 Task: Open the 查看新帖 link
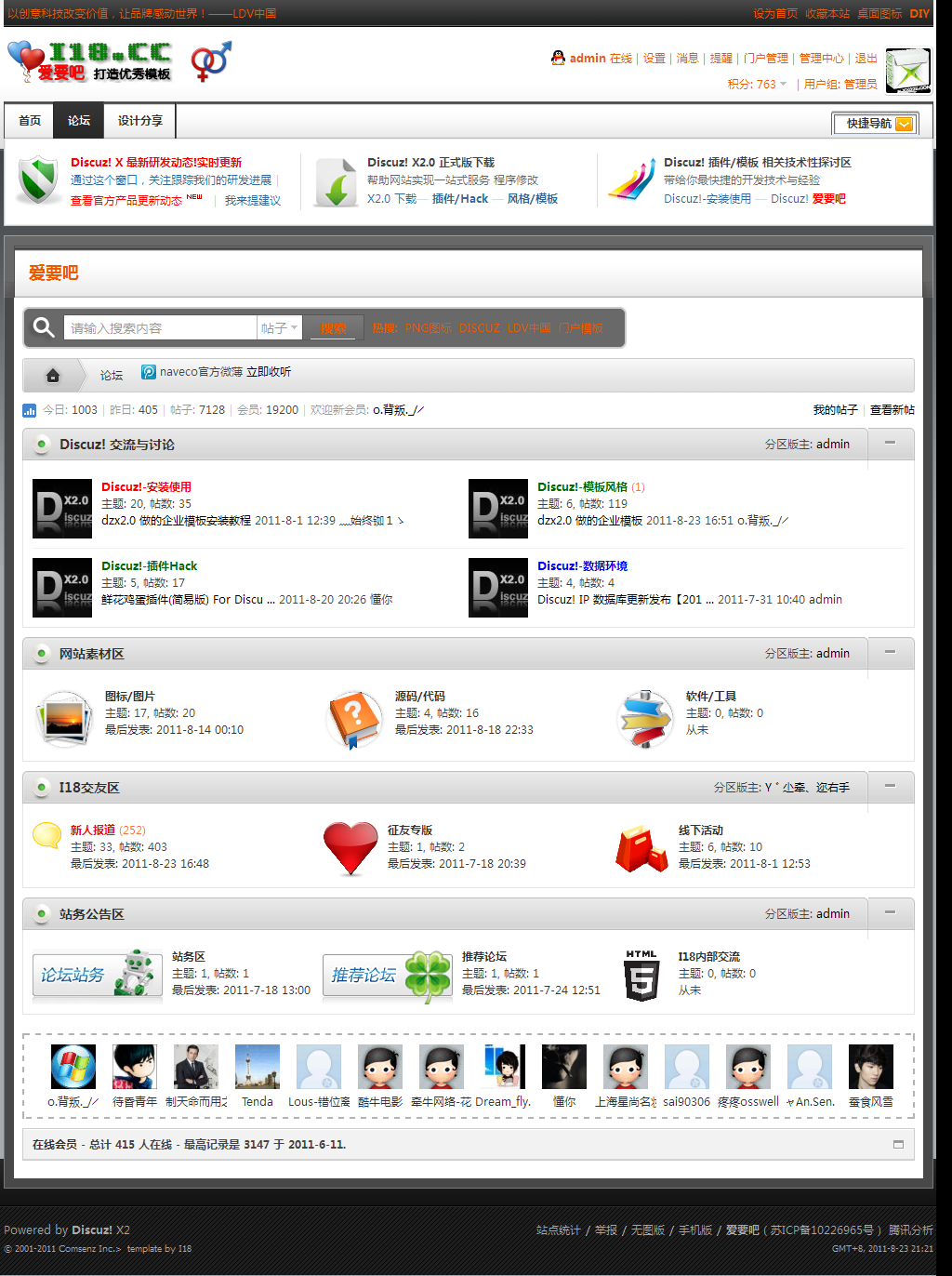coord(892,409)
